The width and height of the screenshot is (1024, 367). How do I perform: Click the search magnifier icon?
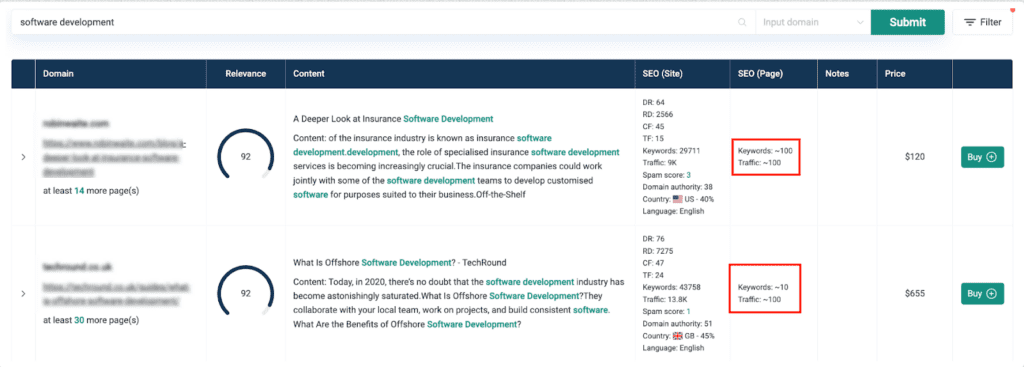(x=742, y=22)
